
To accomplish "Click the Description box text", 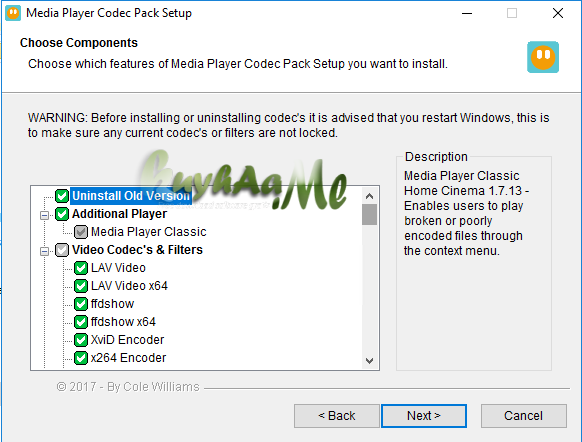I will pyautogui.click(x=466, y=213).
